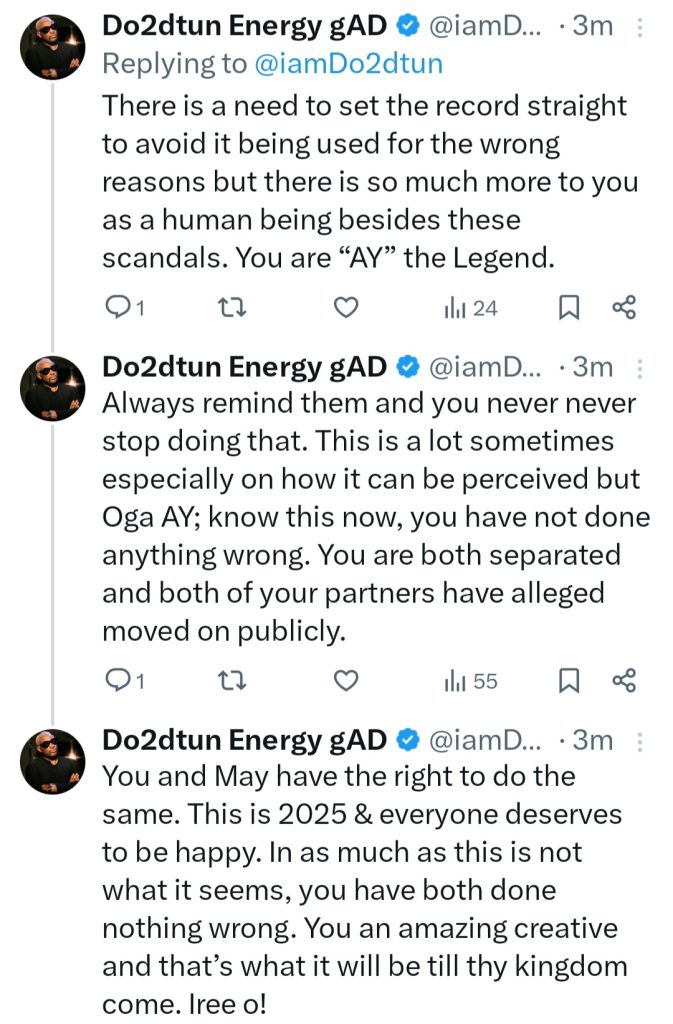View analytics showing 24 views
The height and width of the screenshot is (1024, 673).
[470, 308]
